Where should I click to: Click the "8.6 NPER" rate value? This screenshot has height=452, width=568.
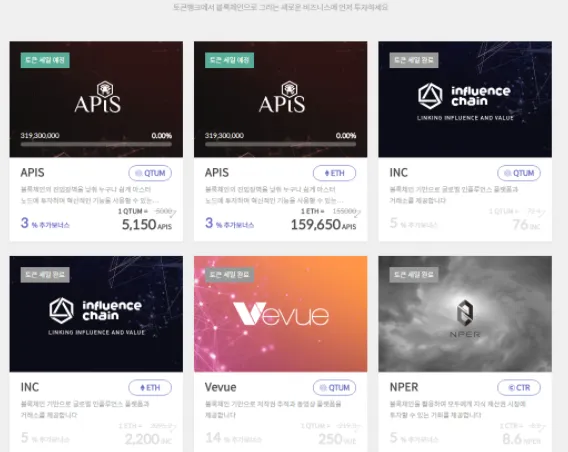521,439
